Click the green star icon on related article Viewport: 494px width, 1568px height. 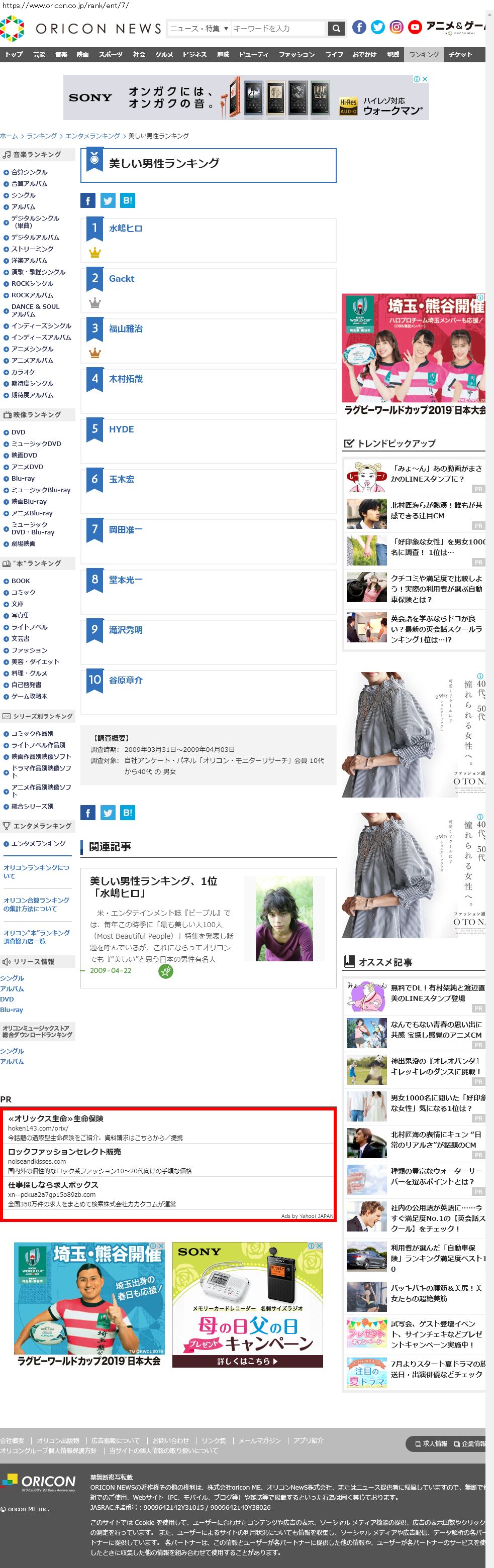tap(166, 971)
